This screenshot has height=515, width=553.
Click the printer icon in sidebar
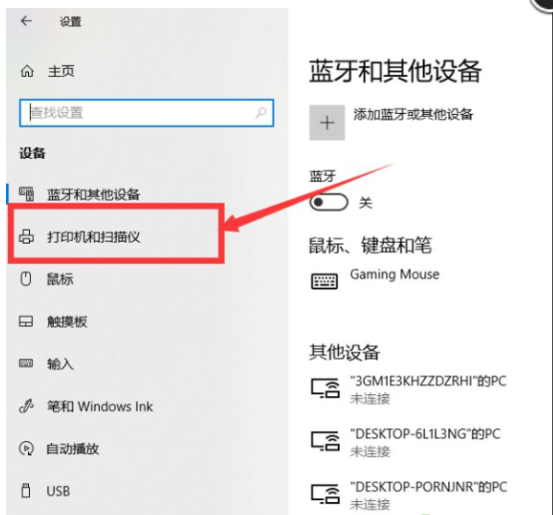click(26, 236)
